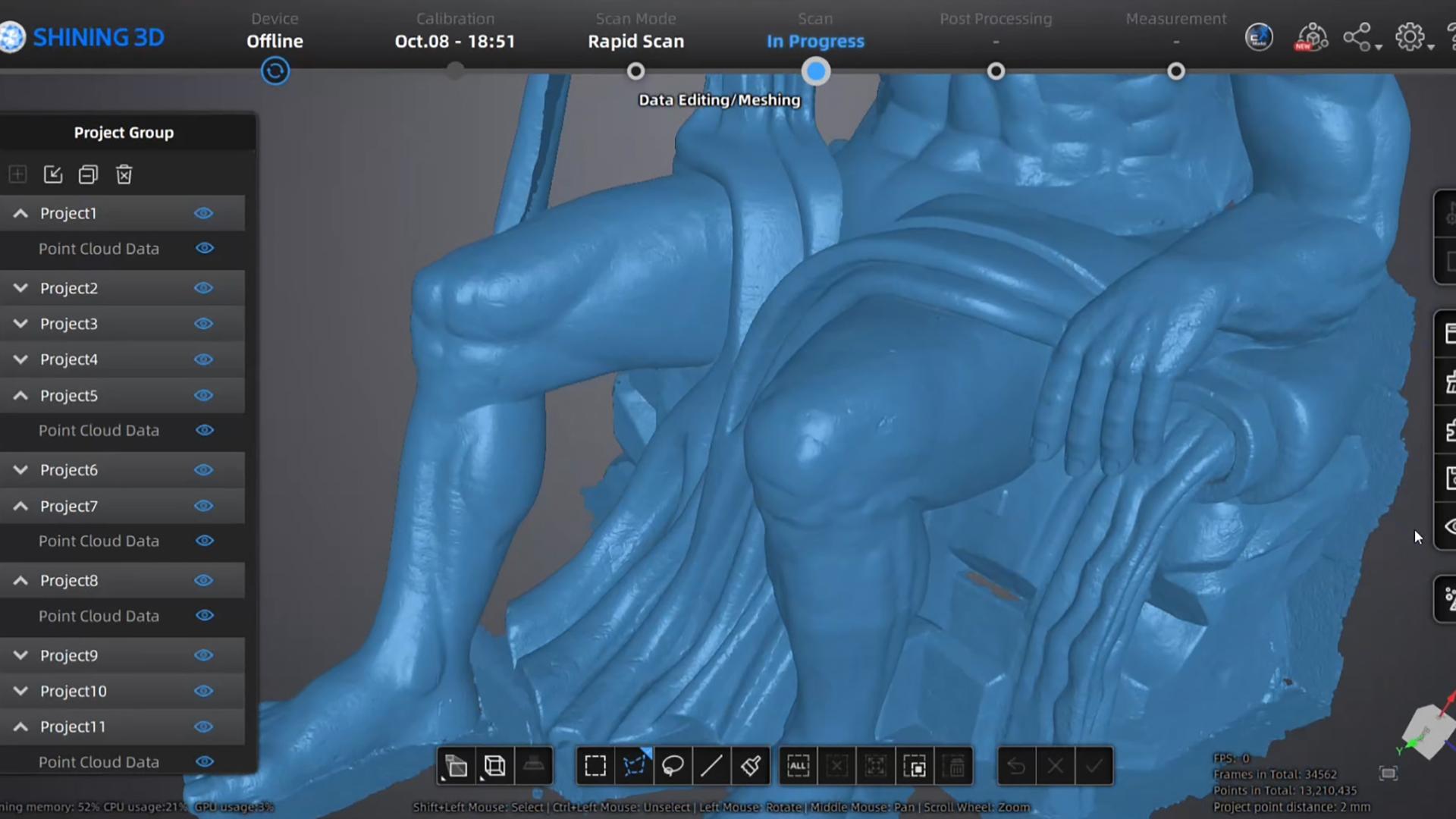This screenshot has height=819, width=1456.
Task: Open the share menu icon
Action: (1357, 37)
